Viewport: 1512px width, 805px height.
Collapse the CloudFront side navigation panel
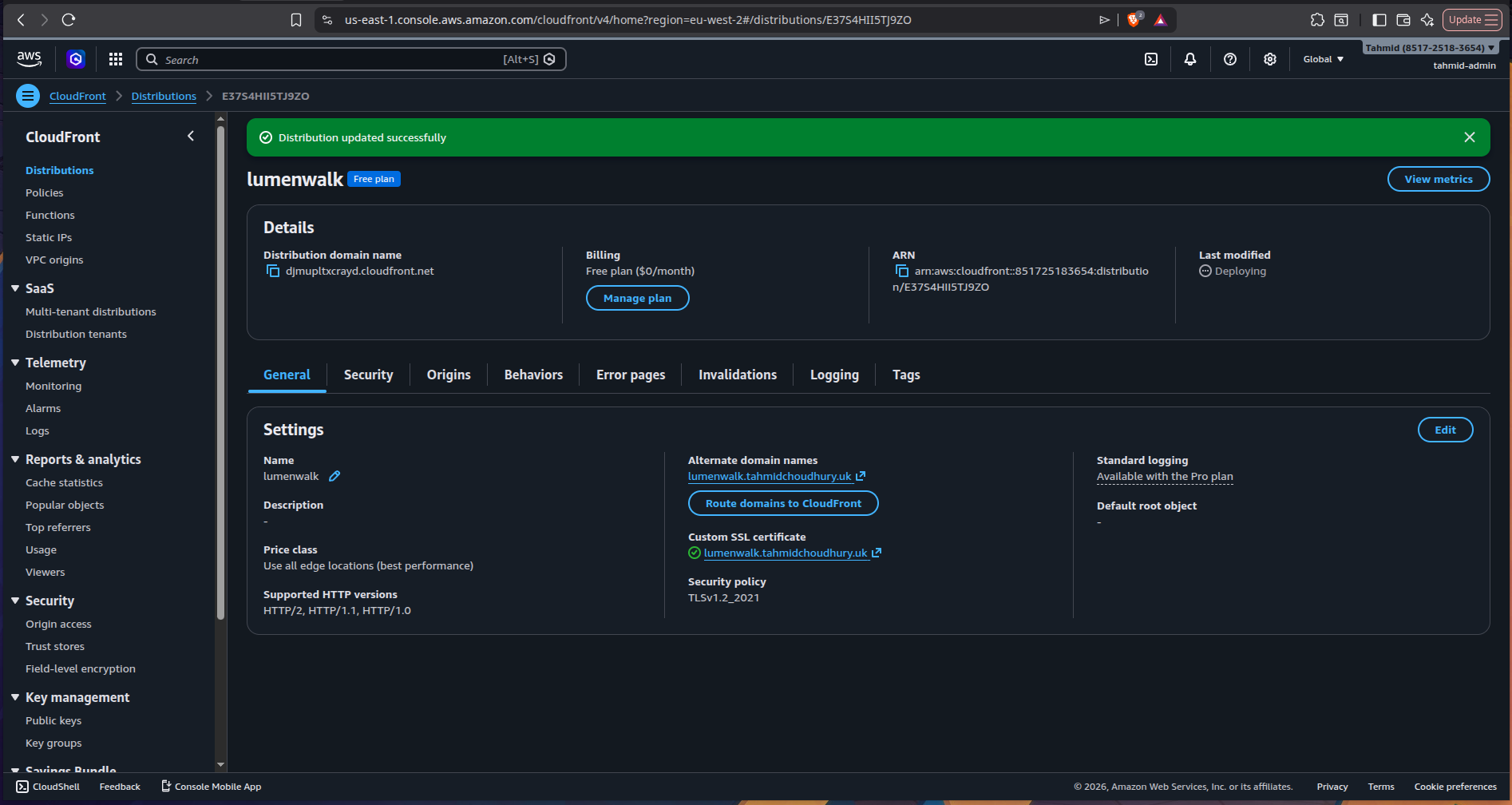click(x=191, y=137)
